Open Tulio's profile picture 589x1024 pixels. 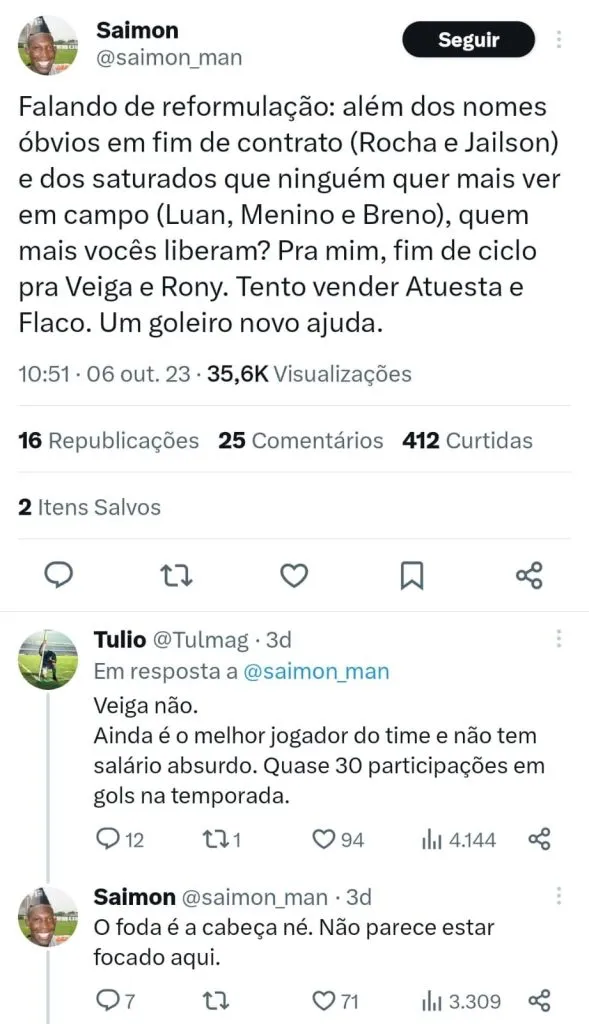coord(48,660)
